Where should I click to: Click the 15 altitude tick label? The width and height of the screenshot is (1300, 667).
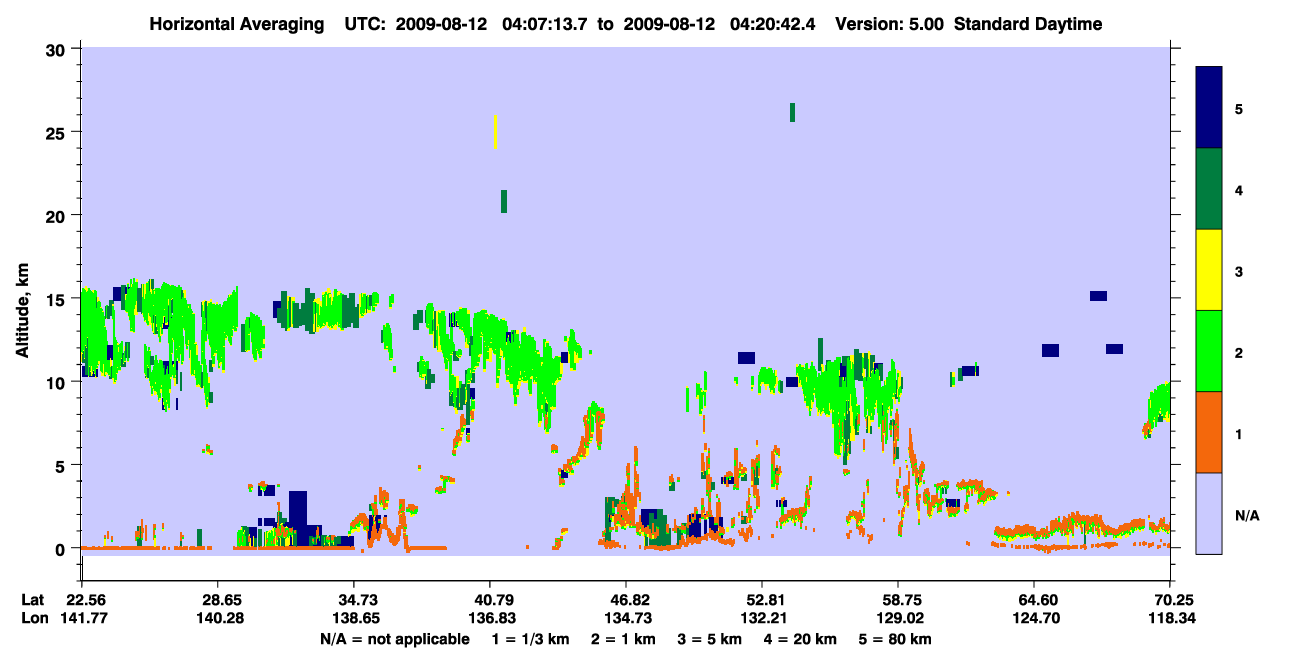58,299
